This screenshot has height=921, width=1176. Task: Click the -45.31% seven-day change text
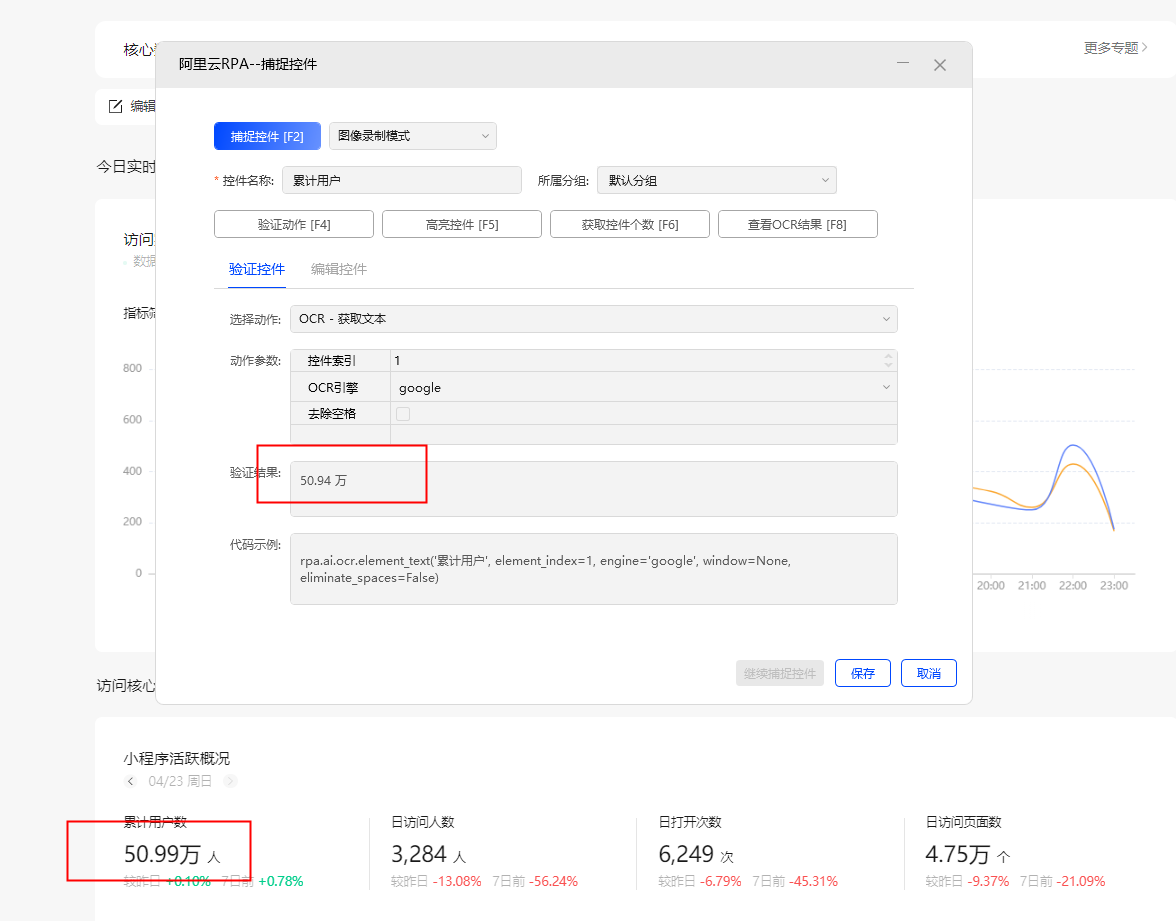coord(813,881)
